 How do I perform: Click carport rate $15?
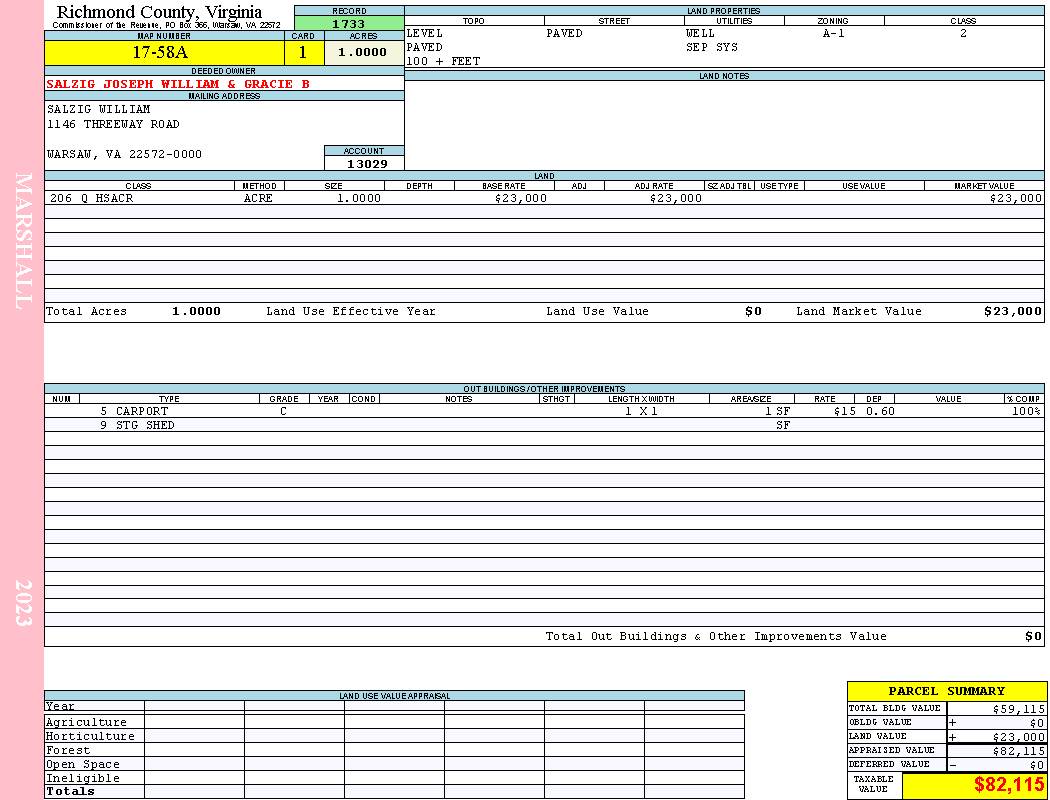click(x=844, y=411)
